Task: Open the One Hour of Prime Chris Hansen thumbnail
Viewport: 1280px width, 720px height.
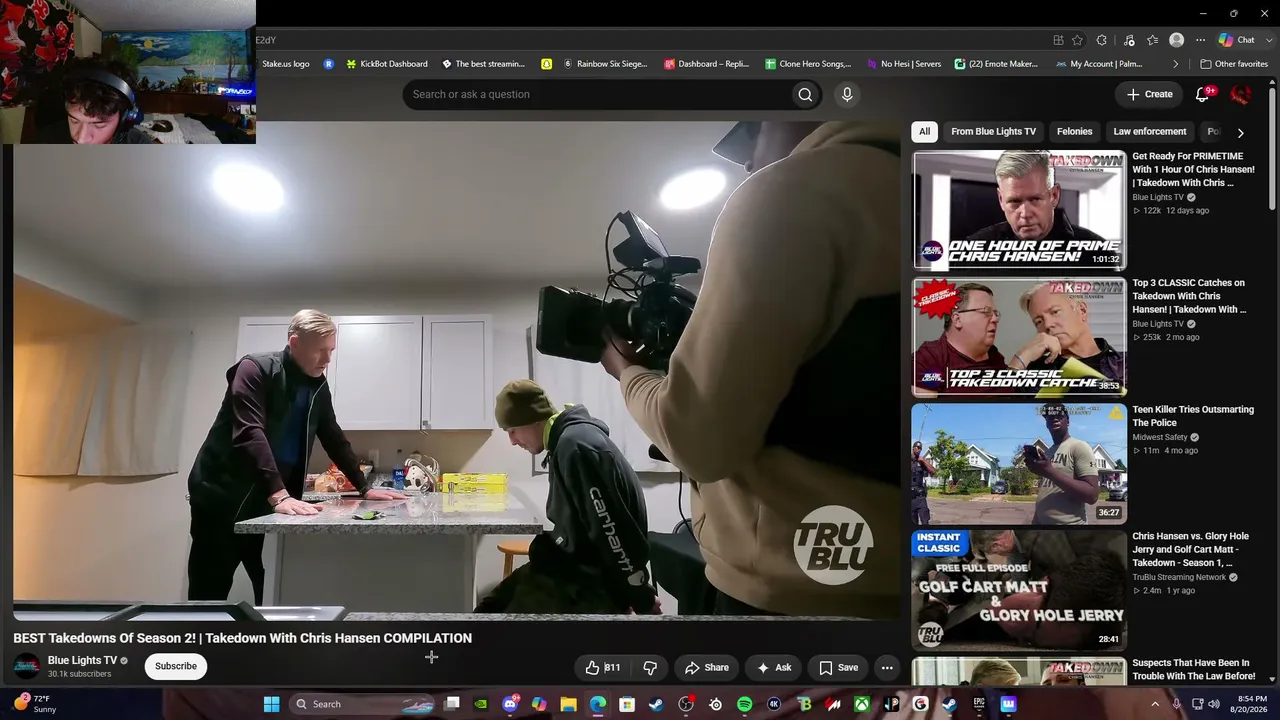Action: 1019,210
